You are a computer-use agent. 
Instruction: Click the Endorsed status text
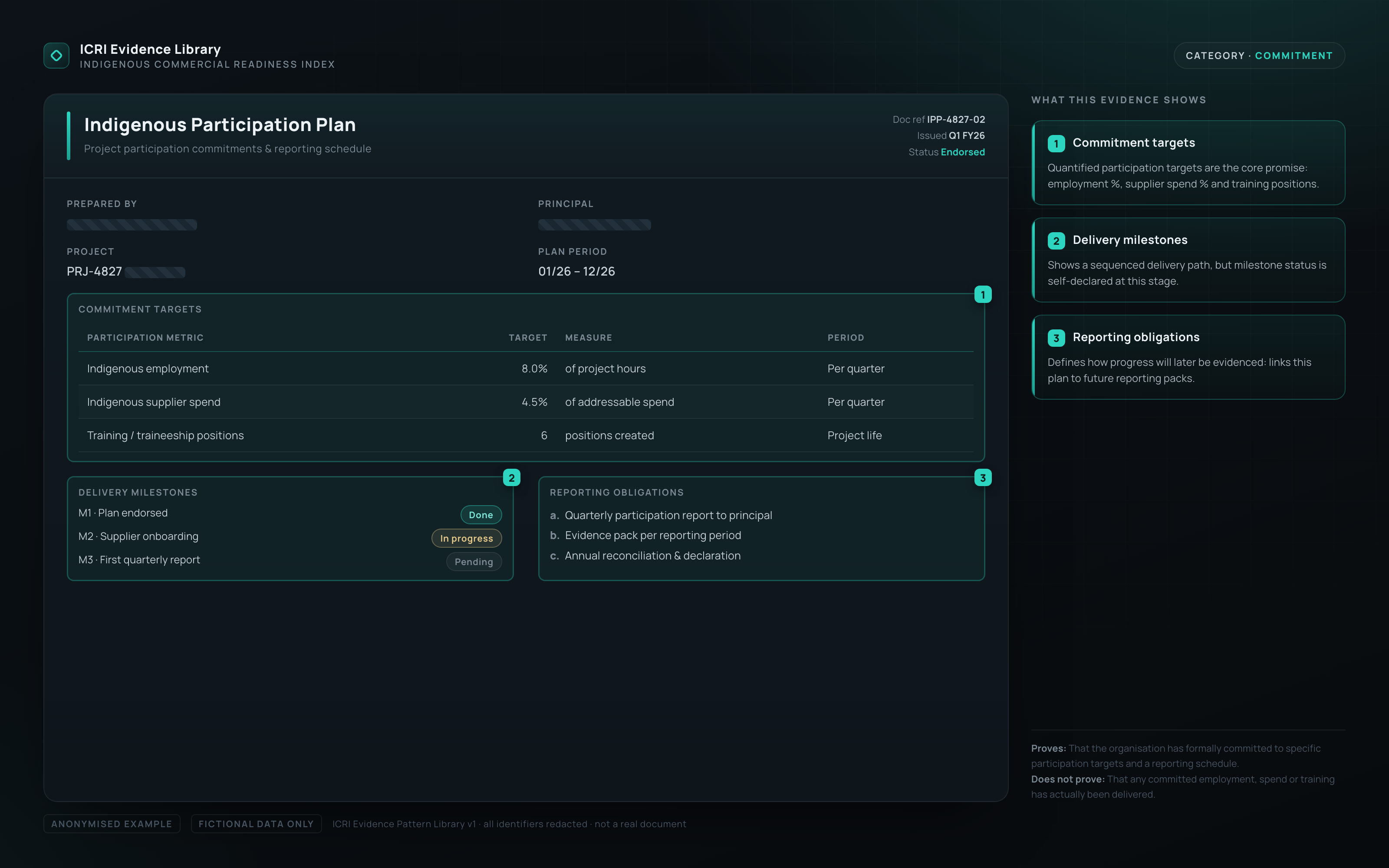coord(963,152)
